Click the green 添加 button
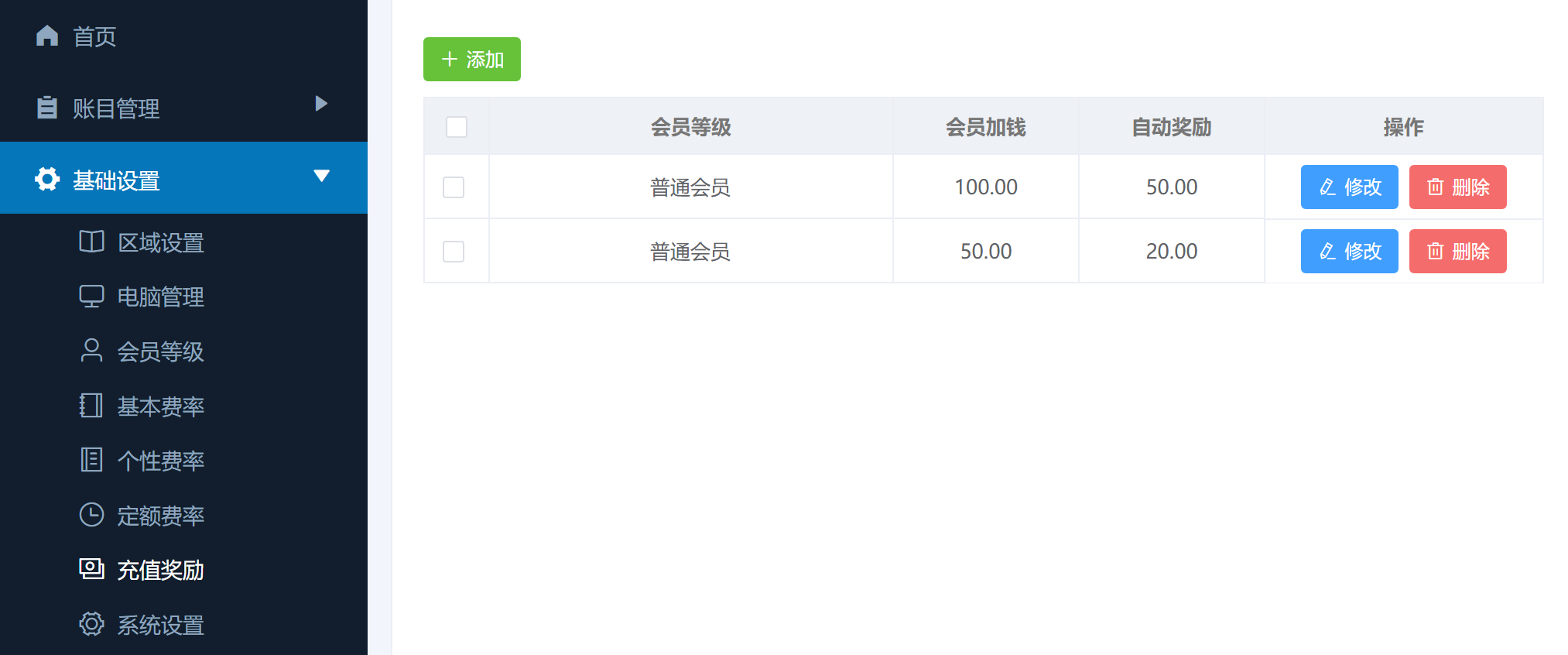Image resolution: width=1568 pixels, height=655 pixels. tap(471, 60)
